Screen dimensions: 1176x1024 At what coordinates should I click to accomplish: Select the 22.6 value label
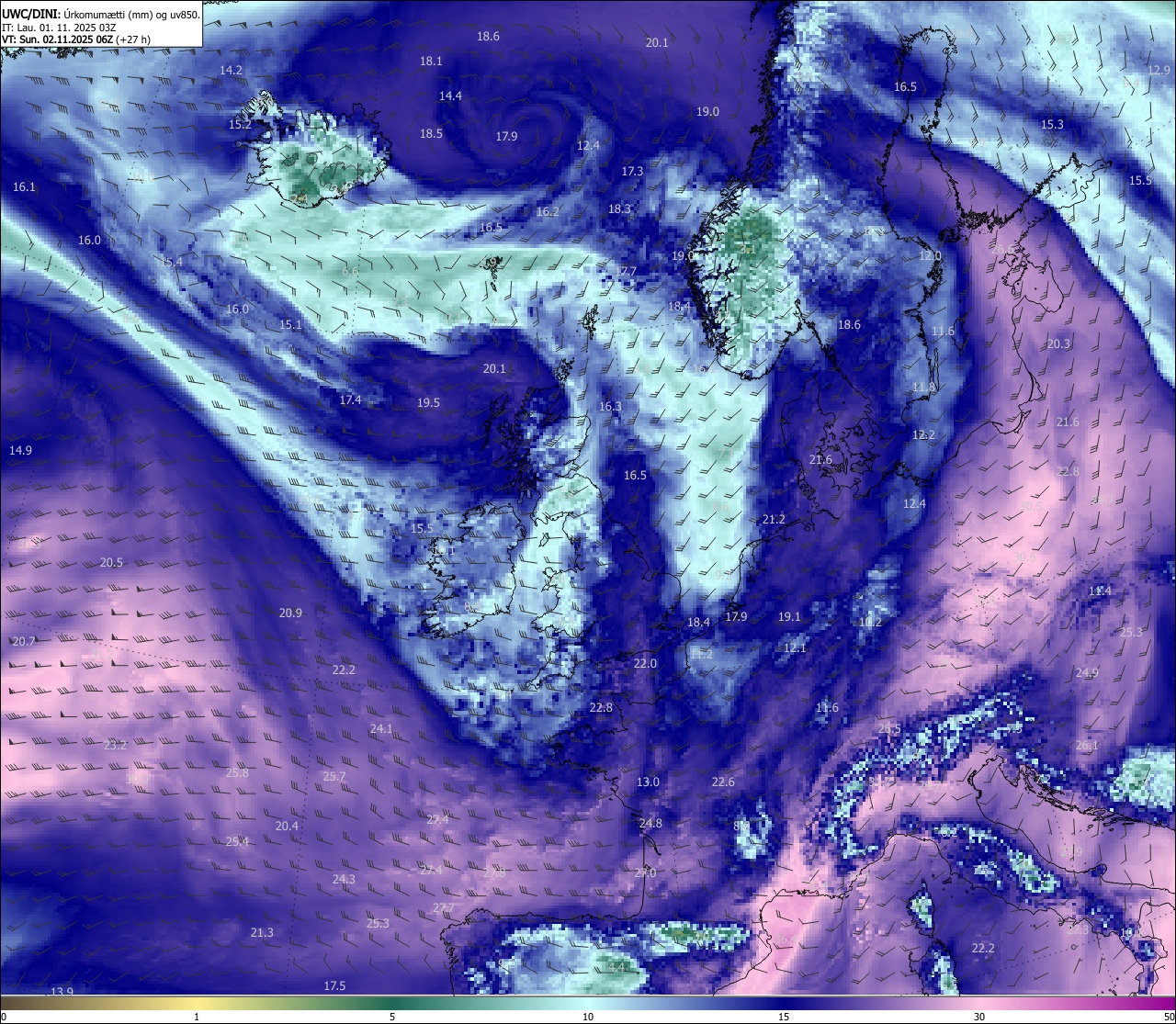(723, 782)
